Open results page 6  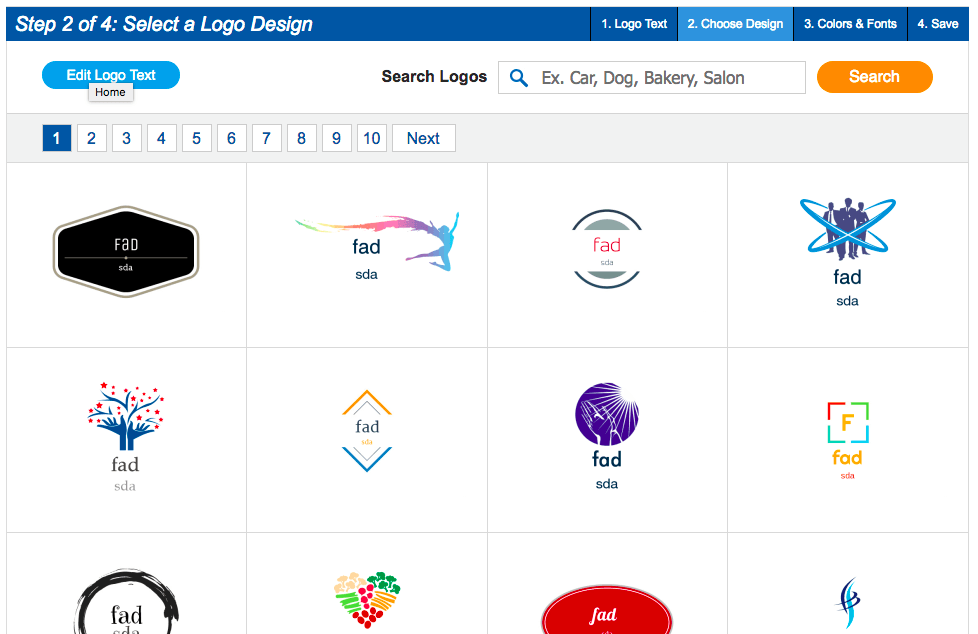coord(231,138)
